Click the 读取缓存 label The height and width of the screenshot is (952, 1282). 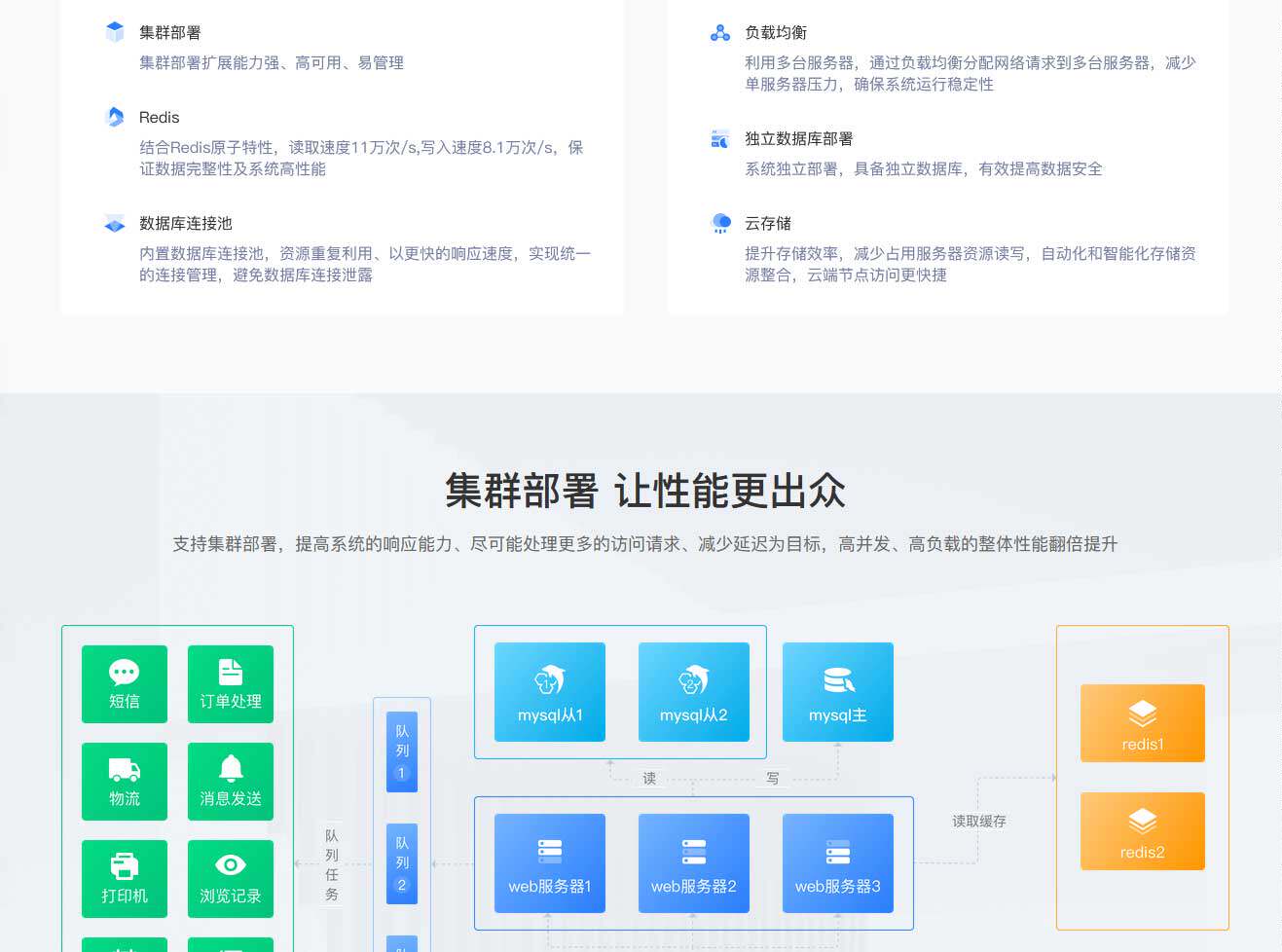pos(979,822)
